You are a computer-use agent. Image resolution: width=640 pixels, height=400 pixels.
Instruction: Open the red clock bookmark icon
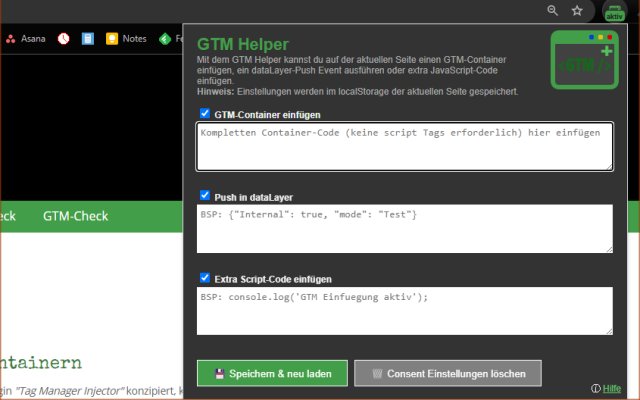(x=63, y=39)
